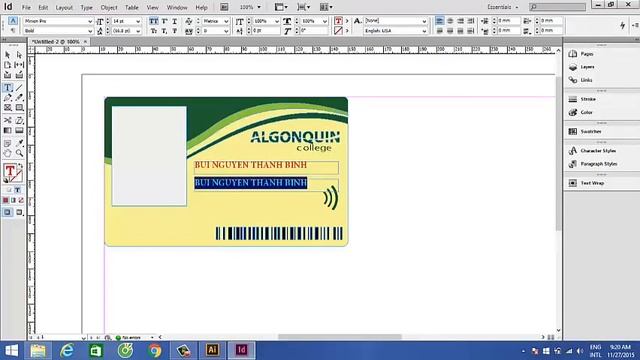Screen dimensions: 640x360
Task: Open the Layers panel
Action: [587, 67]
